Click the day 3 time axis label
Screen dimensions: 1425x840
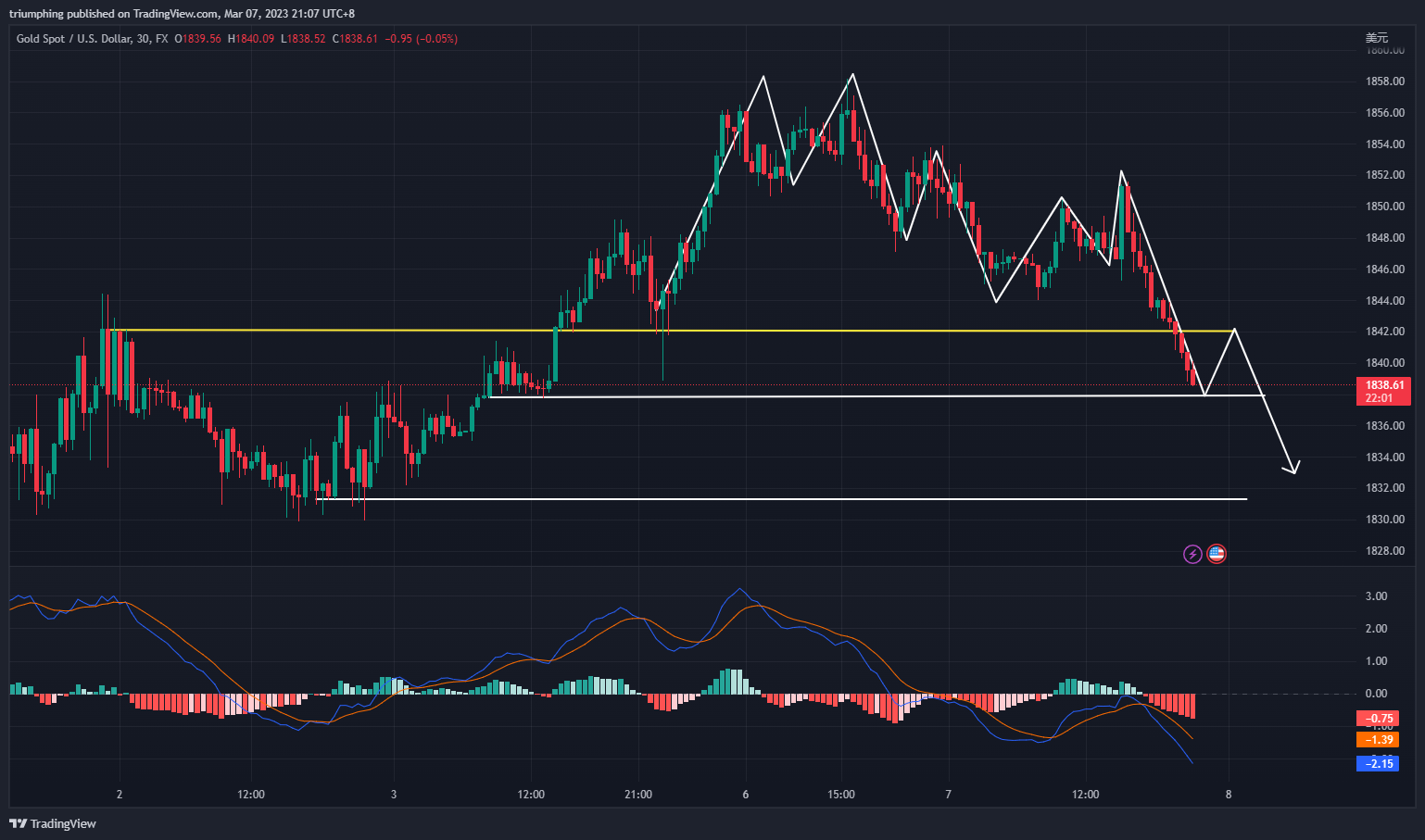(x=394, y=795)
